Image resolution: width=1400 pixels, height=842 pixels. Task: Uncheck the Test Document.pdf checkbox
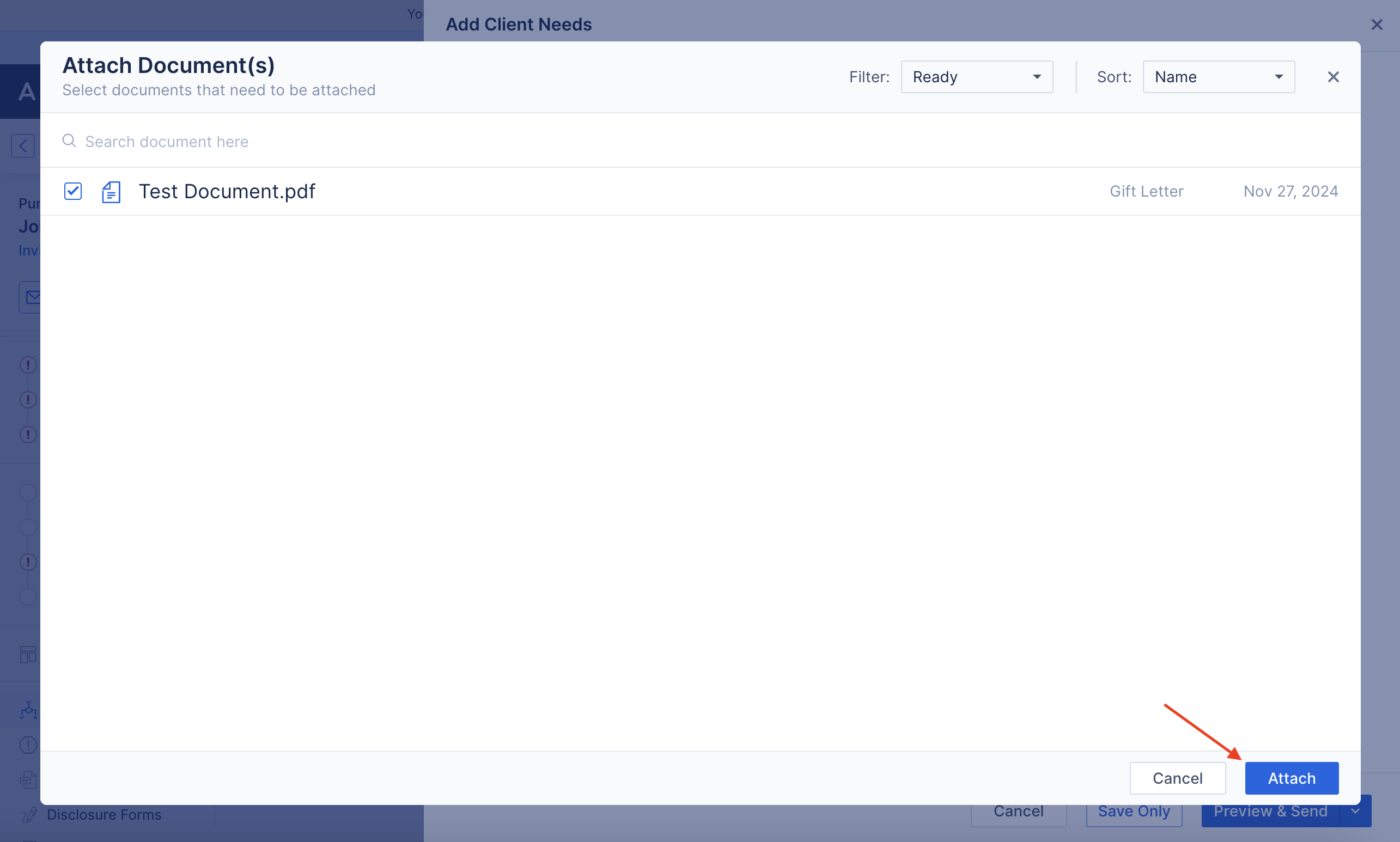pyautogui.click(x=72, y=191)
